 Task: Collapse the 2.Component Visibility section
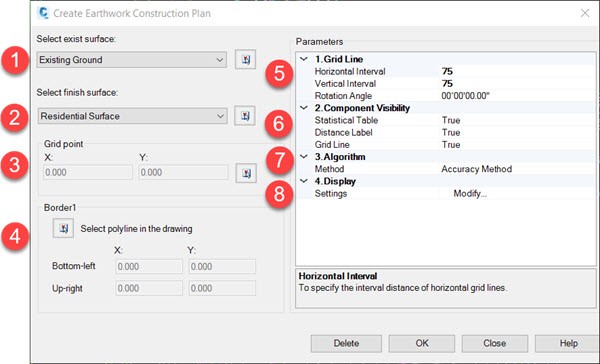pos(304,108)
